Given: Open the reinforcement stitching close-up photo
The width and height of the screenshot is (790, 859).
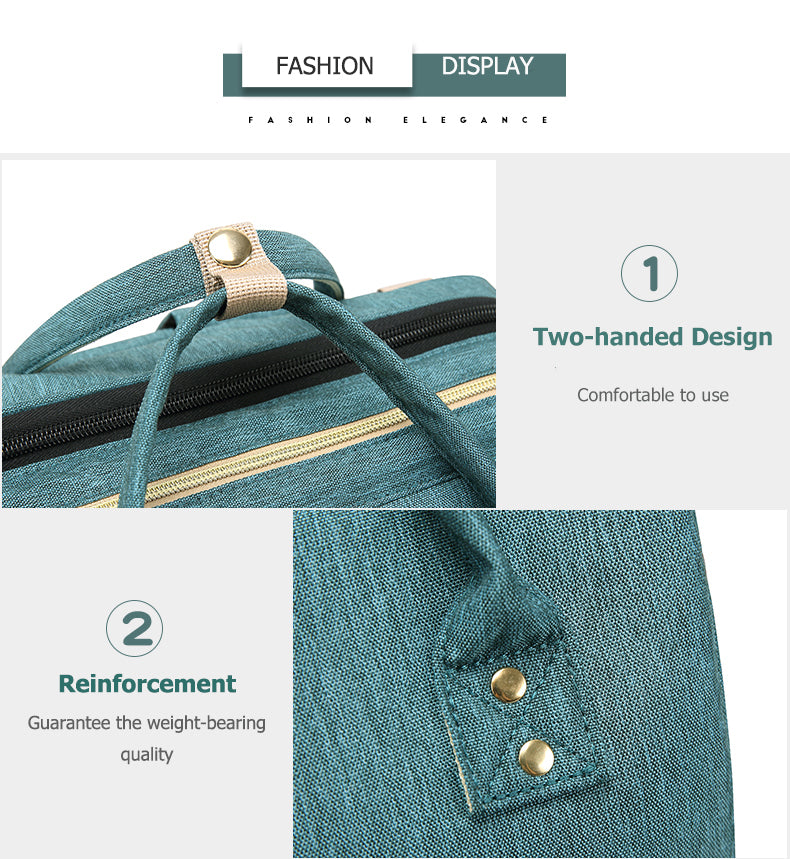Looking at the screenshot, I should click(x=540, y=684).
